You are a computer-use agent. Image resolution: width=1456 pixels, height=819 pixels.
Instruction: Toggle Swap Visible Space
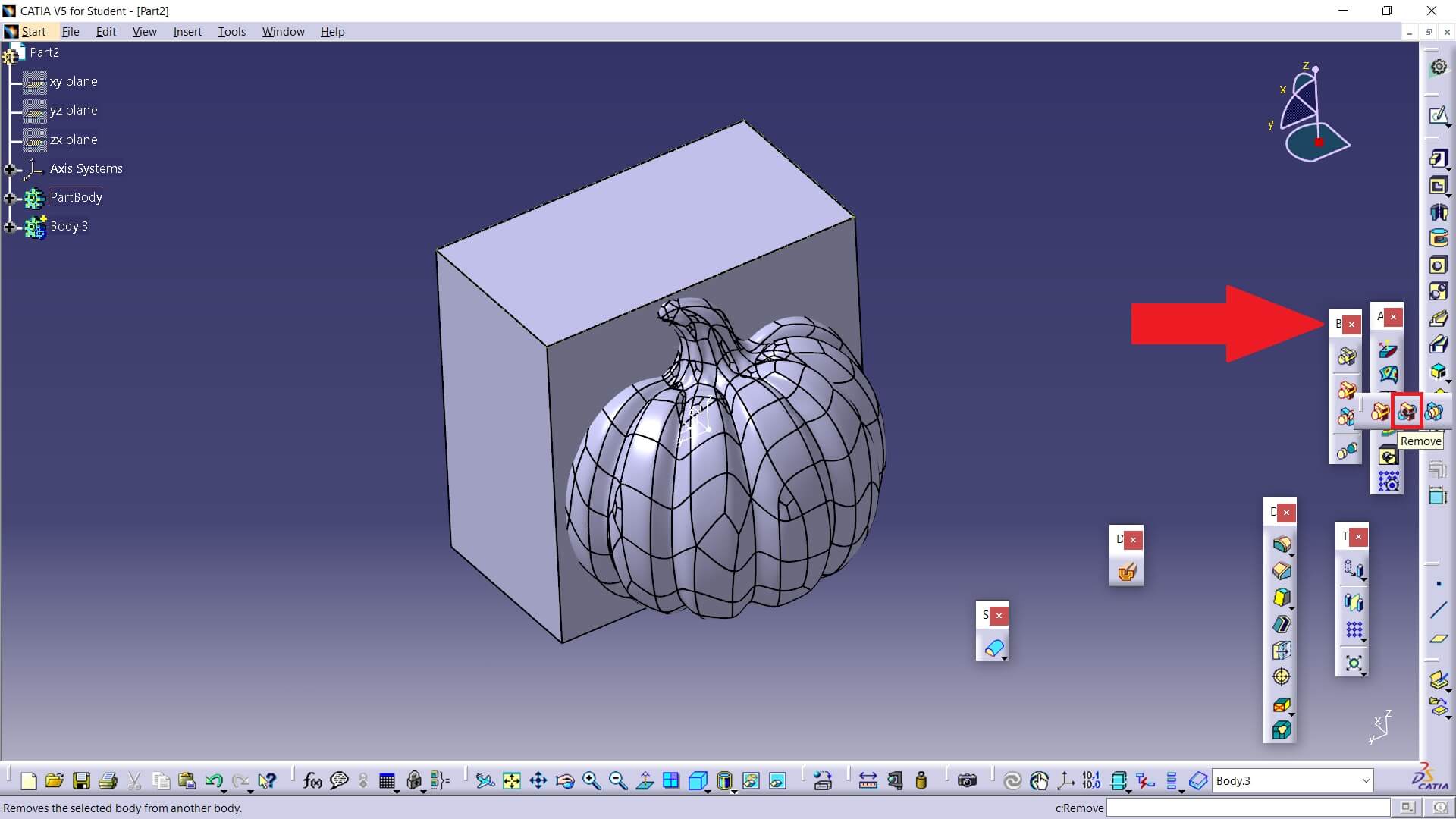click(777, 780)
